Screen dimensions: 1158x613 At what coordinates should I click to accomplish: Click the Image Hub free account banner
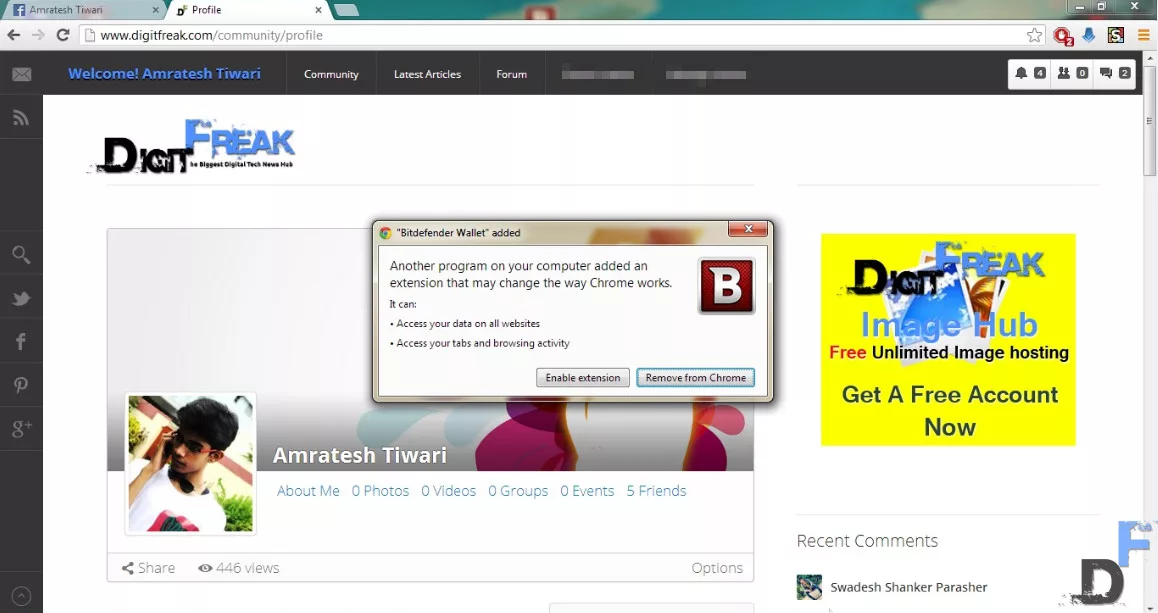[948, 340]
